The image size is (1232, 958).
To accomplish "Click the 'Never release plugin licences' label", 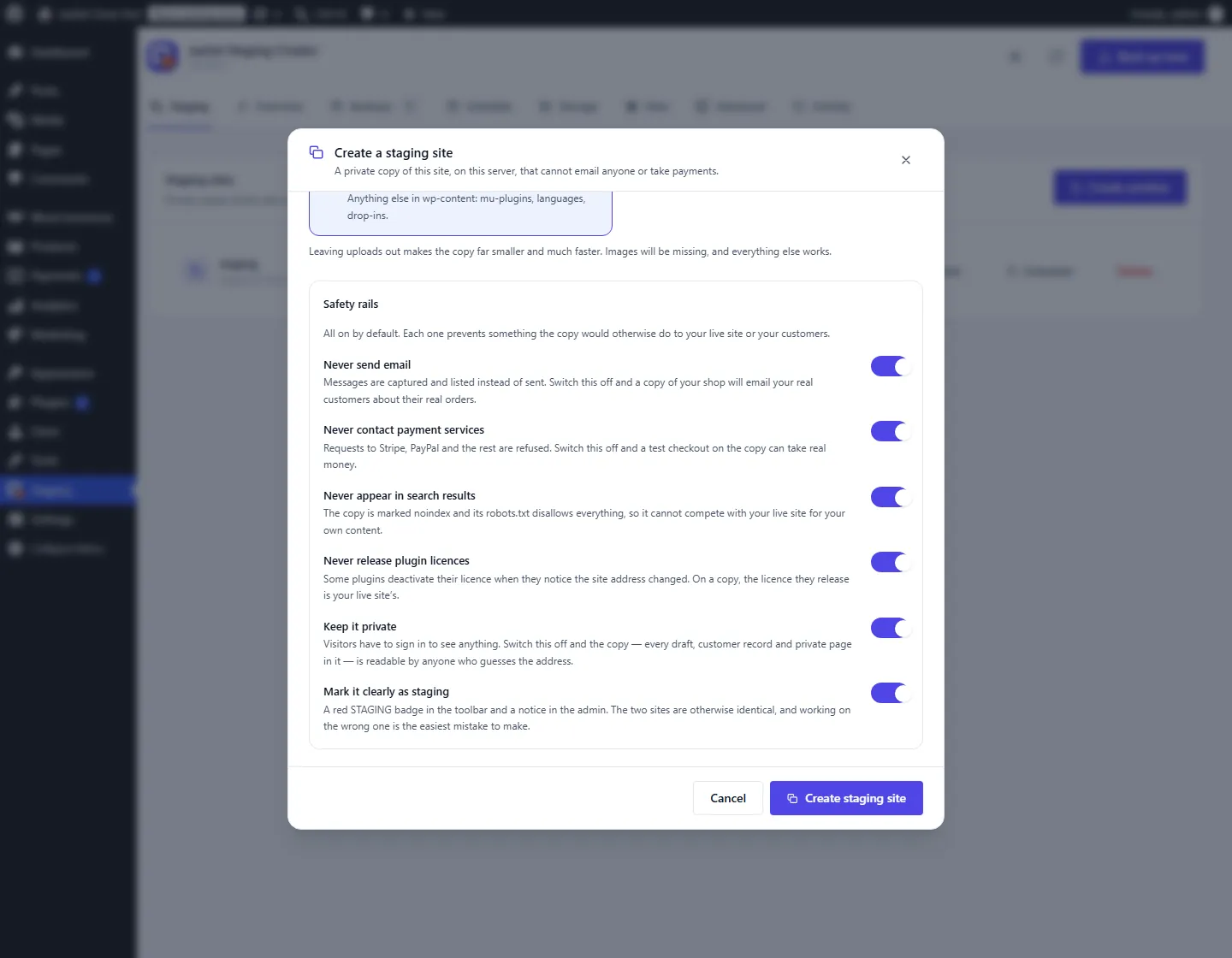I will point(396,560).
